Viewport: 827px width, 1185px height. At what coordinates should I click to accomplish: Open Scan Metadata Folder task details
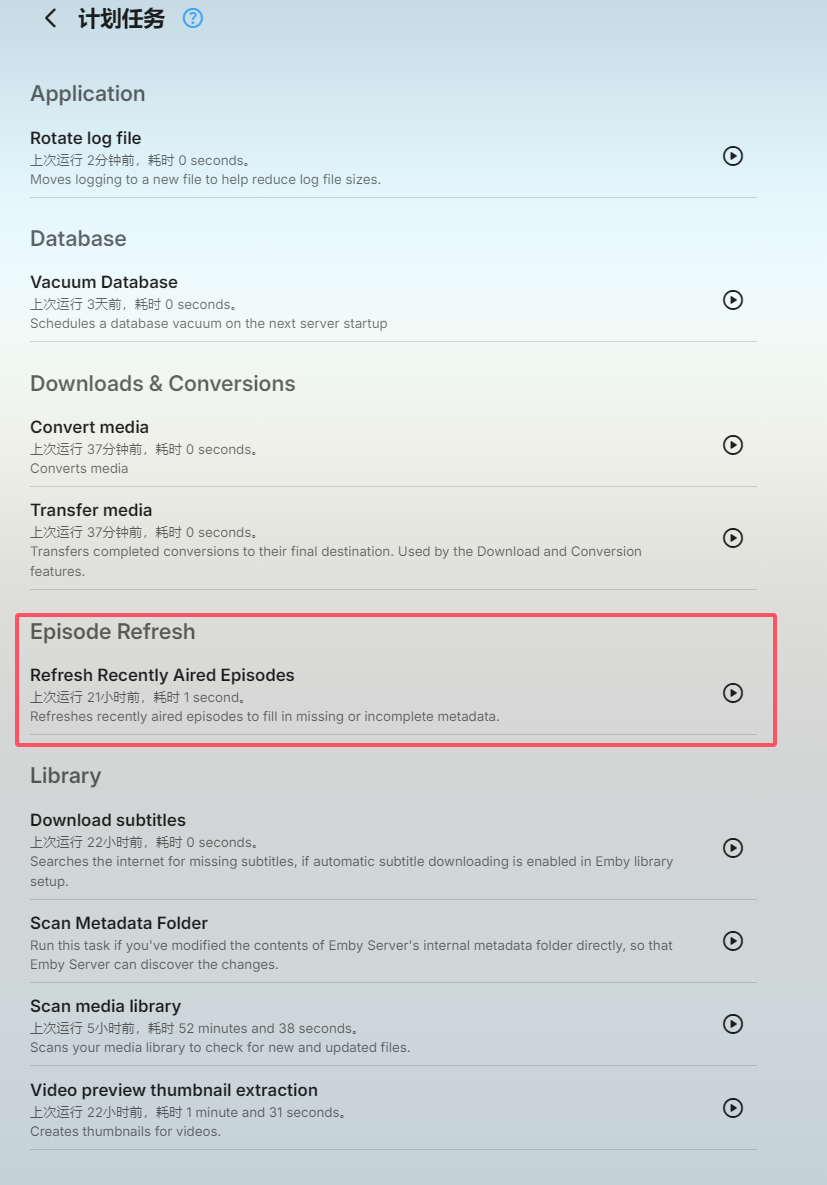[x=119, y=923]
